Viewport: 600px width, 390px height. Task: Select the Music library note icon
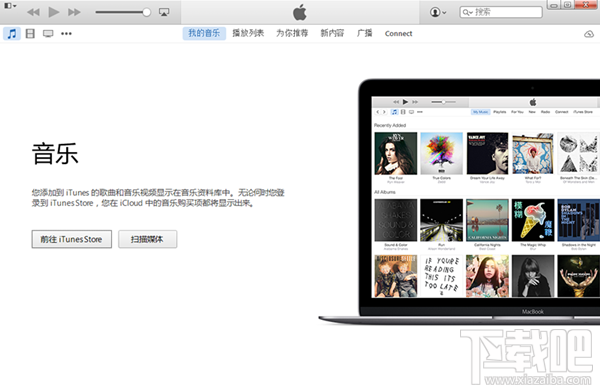(12, 34)
